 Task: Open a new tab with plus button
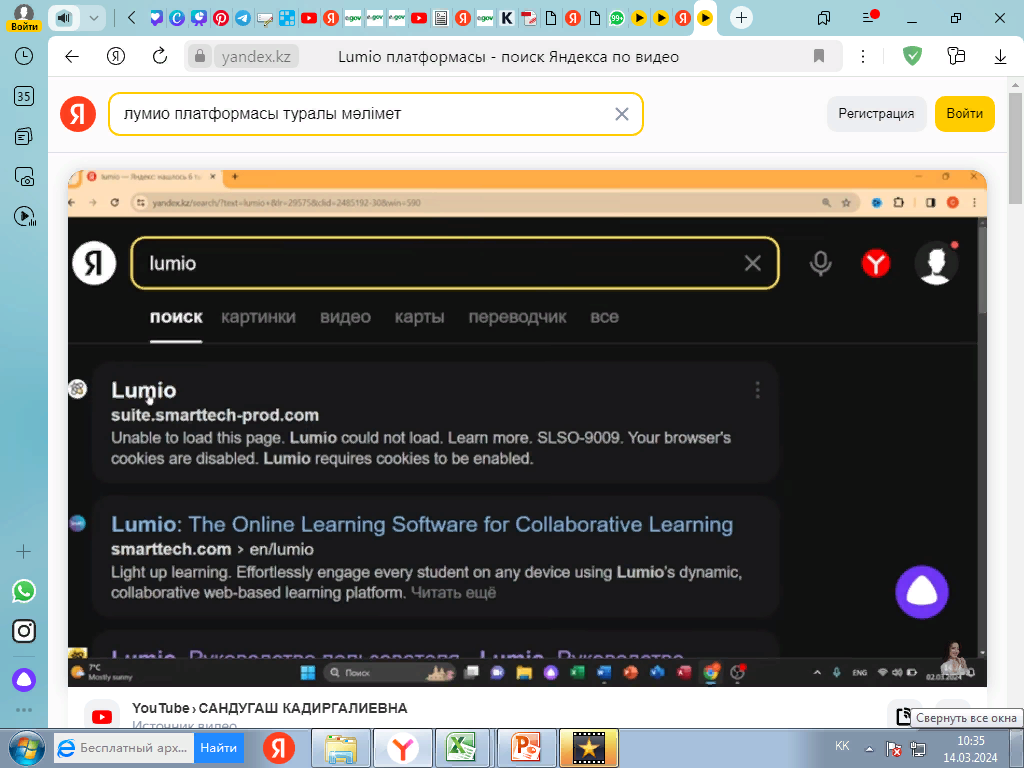pyautogui.click(x=741, y=18)
